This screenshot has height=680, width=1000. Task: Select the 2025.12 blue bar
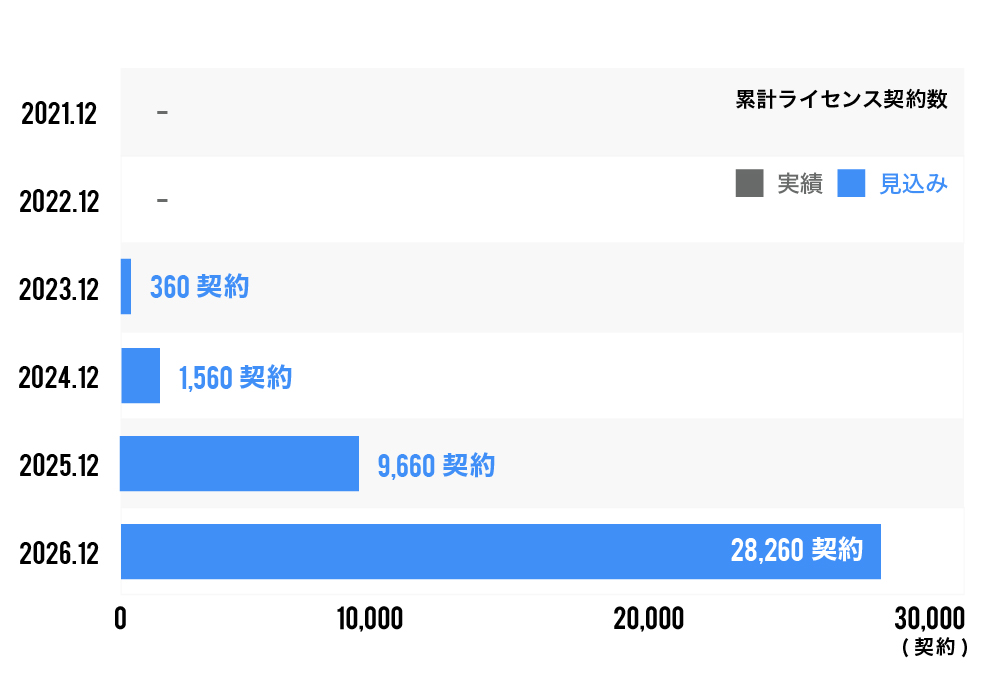point(240,464)
